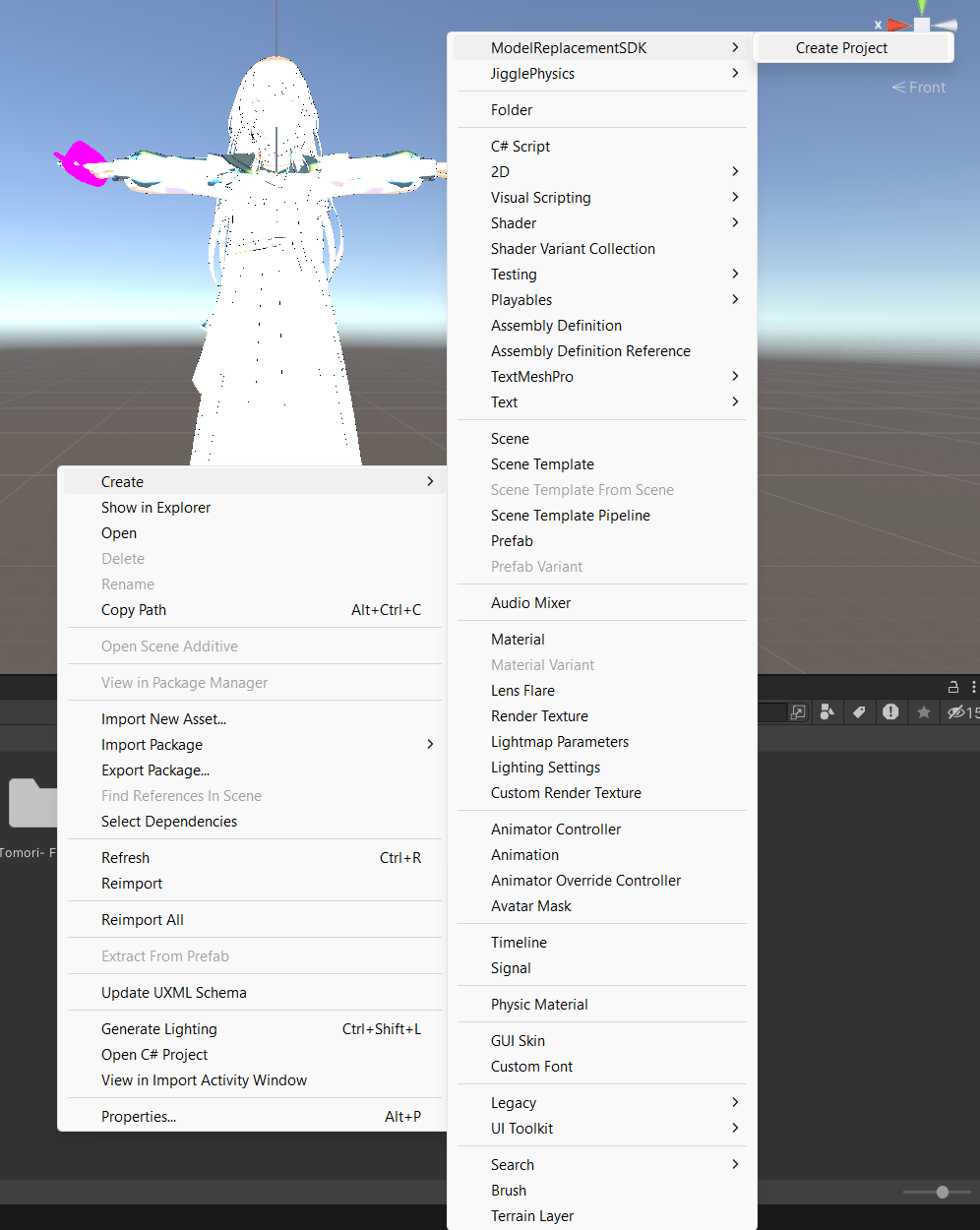The height and width of the screenshot is (1230, 980).
Task: Open the Project panel three-dot menu
Action: (973, 687)
